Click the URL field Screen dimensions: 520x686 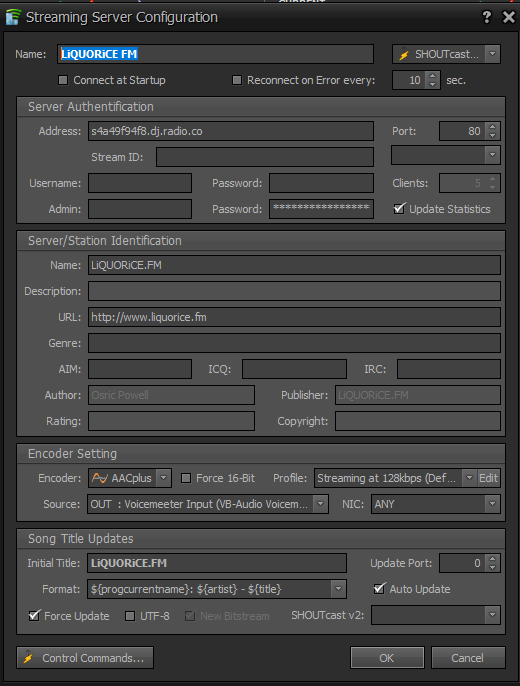pyautogui.click(x=294, y=317)
